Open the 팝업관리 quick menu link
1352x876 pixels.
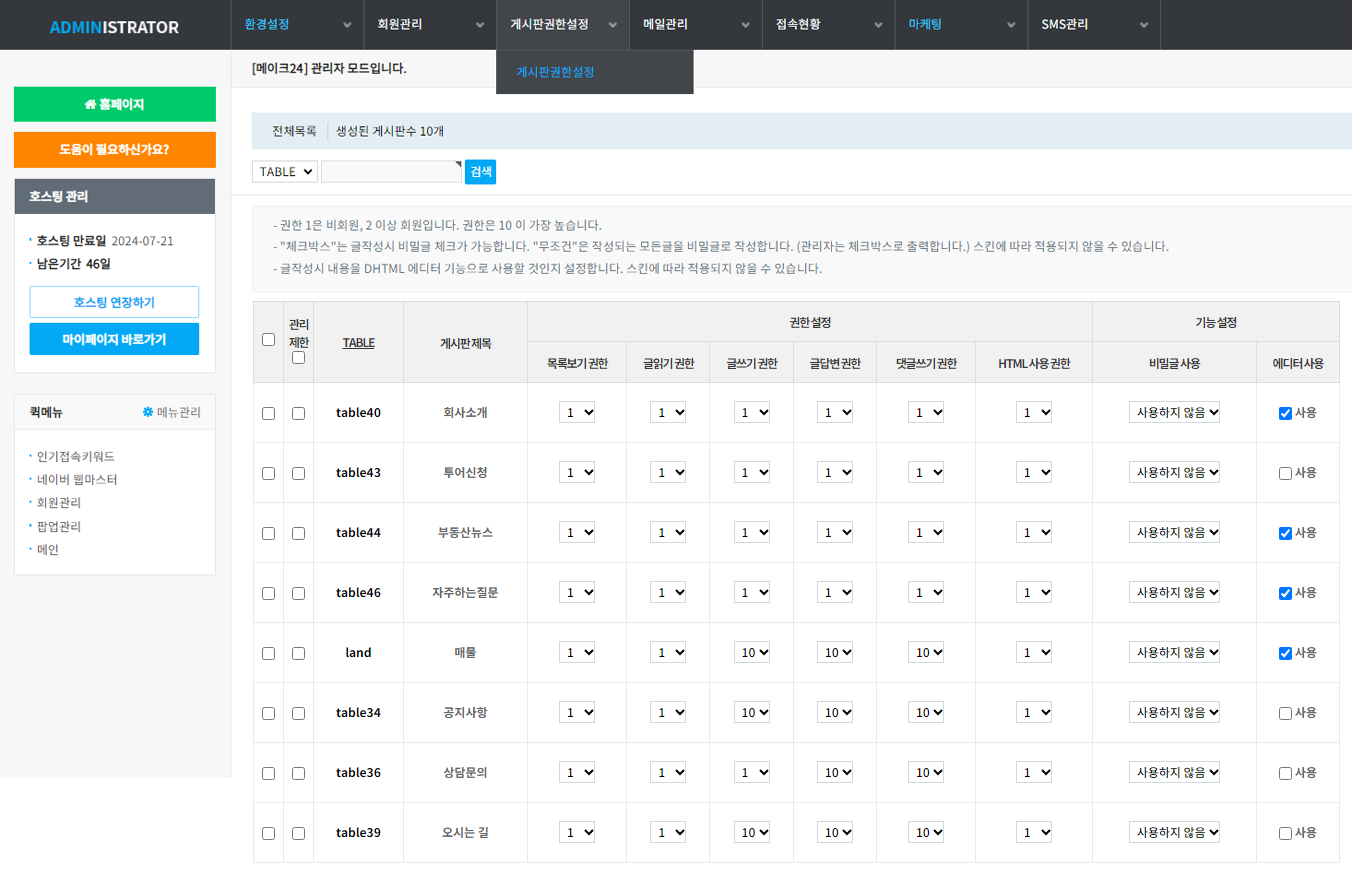tap(59, 526)
